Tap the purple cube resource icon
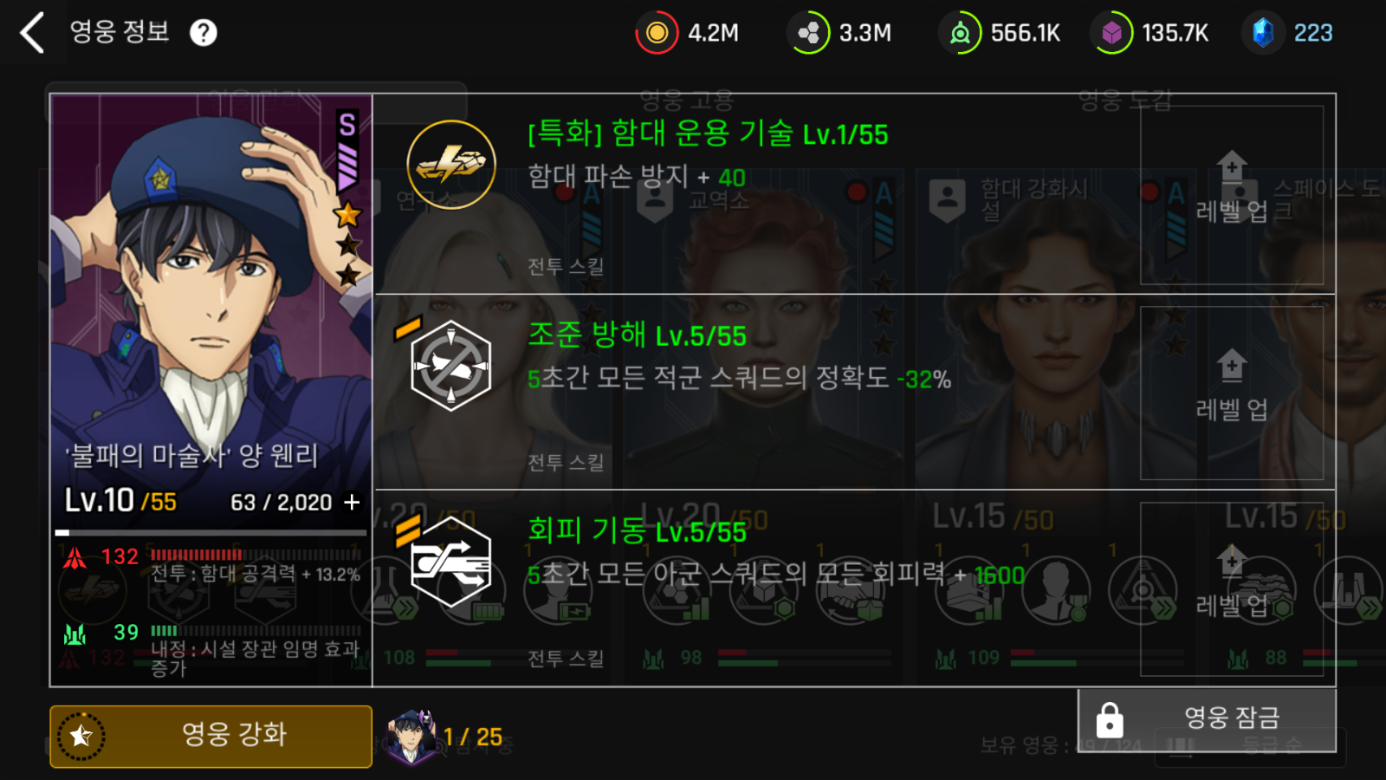 click(1112, 33)
